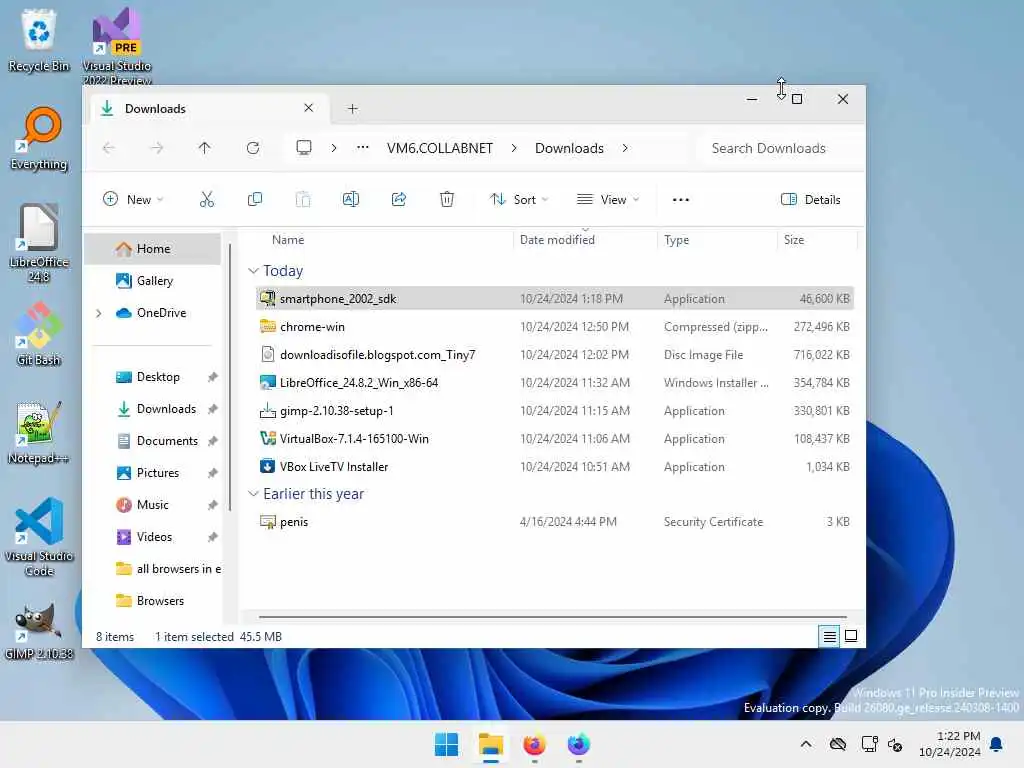Viewport: 1024px width, 768px height.
Task: Select Gallery in navigation pane
Action: pyautogui.click(x=153, y=281)
